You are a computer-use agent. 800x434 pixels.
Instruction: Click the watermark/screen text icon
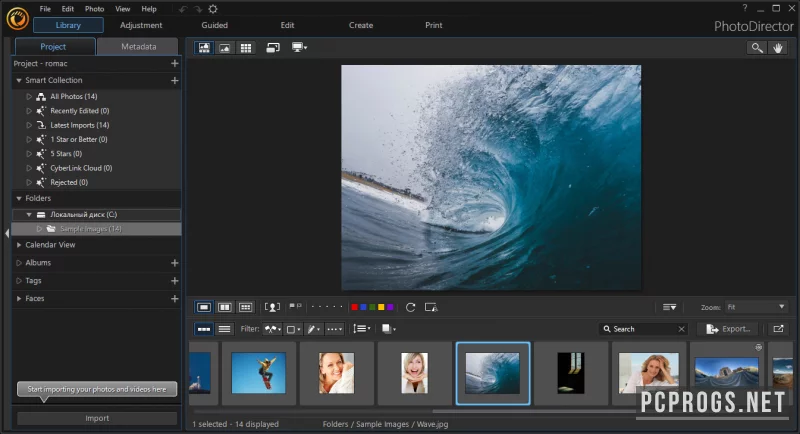(x=431, y=307)
